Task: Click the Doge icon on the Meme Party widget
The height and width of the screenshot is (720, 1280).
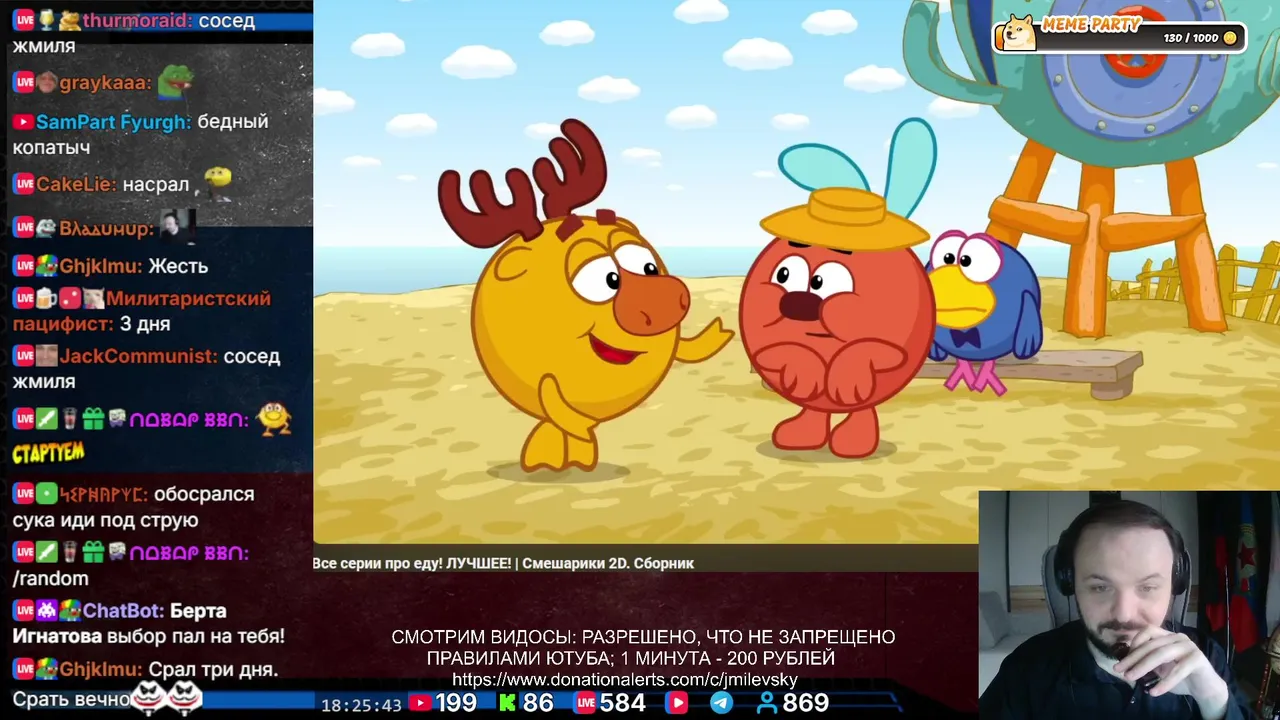Action: pos(1018,33)
